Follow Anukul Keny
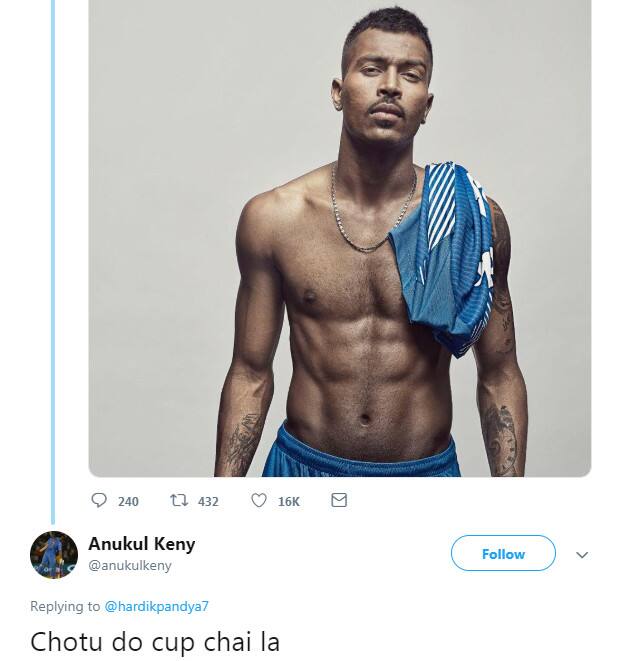 pos(502,554)
